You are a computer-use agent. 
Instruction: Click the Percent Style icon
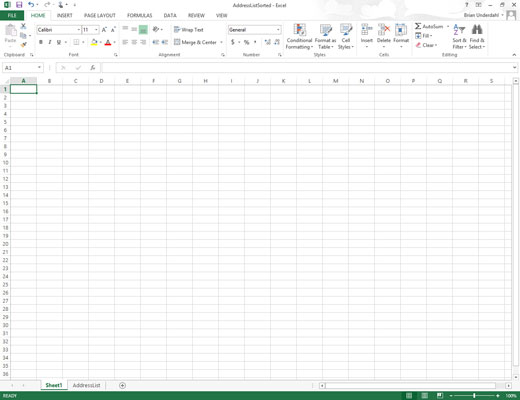click(x=247, y=42)
